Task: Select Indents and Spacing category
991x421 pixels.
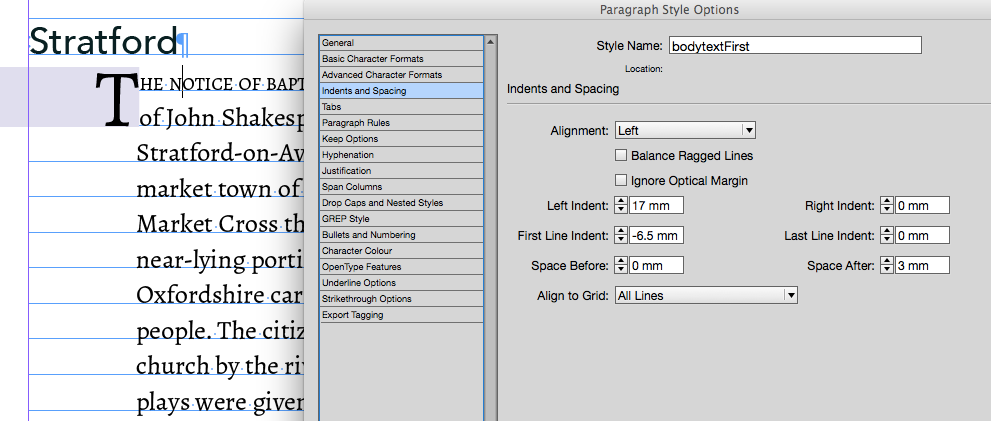Action: [x=402, y=91]
